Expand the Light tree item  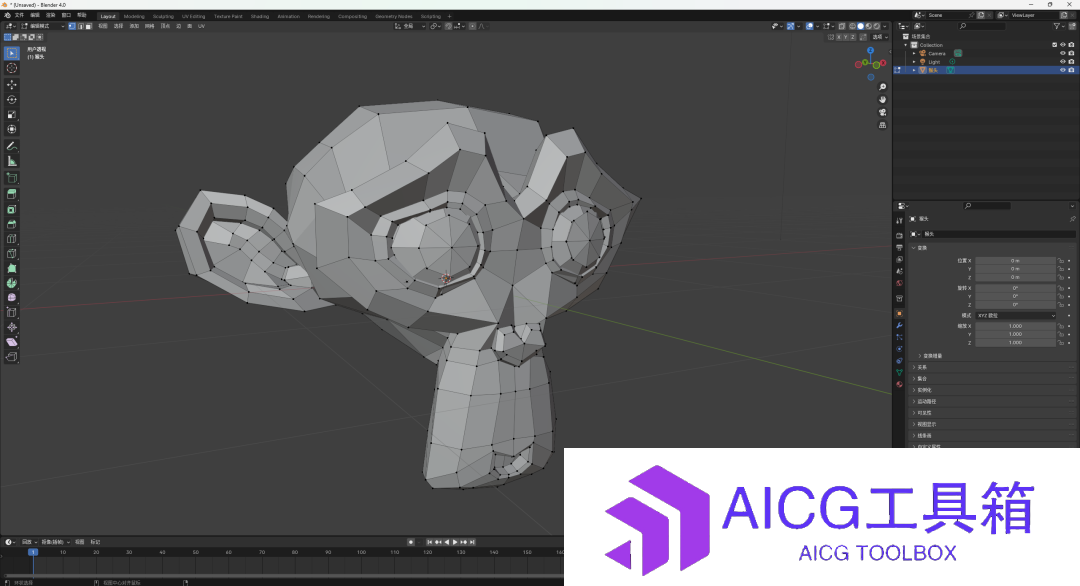click(x=914, y=62)
